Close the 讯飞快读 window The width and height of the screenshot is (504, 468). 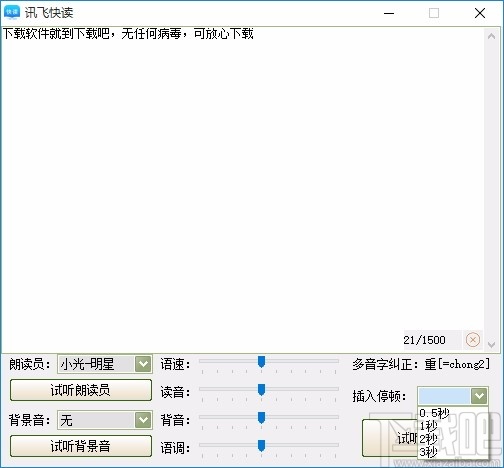pos(480,13)
